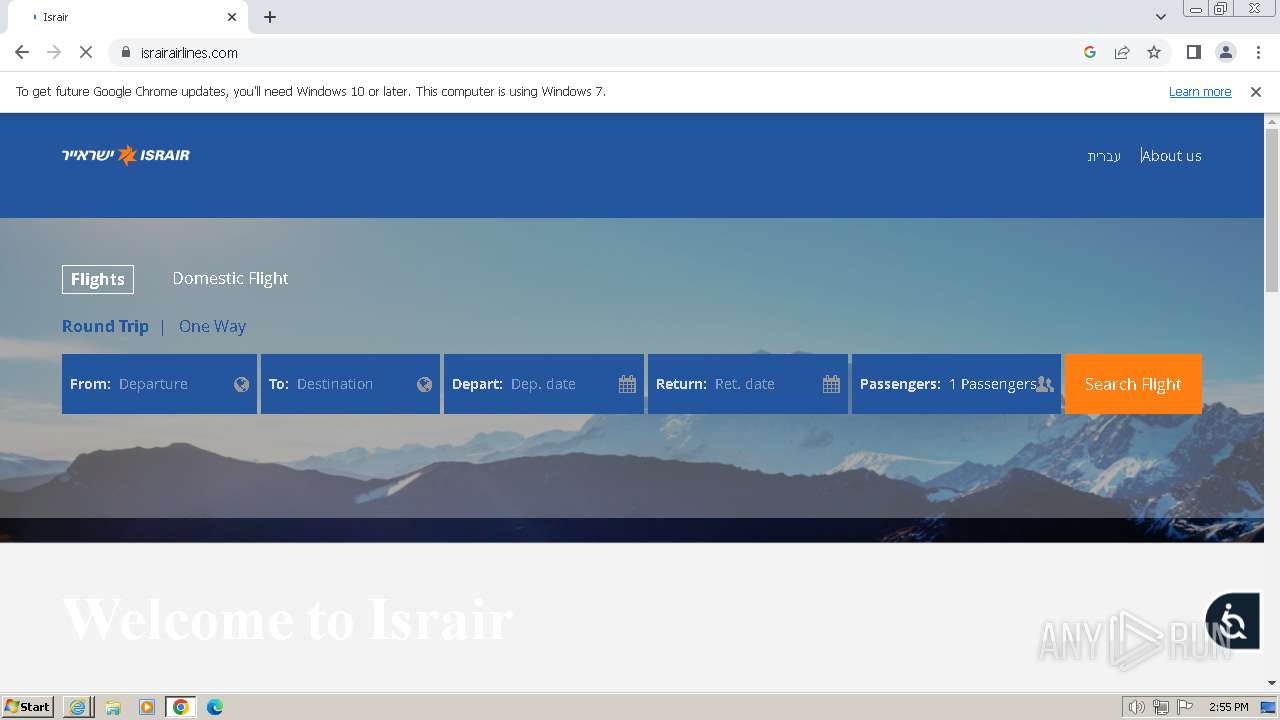Image resolution: width=1280 pixels, height=720 pixels.
Task: Toggle Chrome side panel
Action: point(1194,52)
